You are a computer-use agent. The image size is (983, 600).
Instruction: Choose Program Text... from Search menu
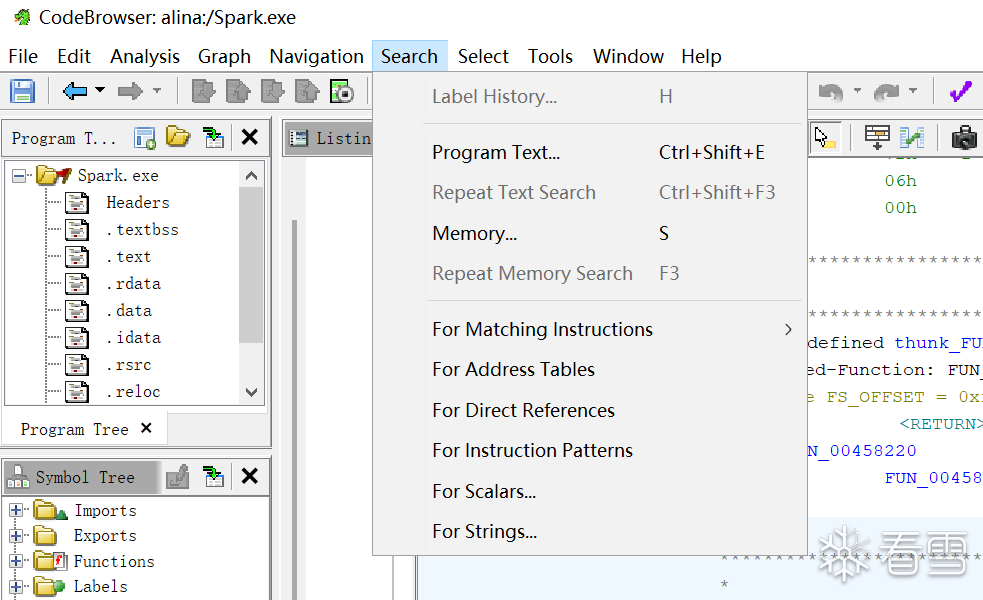point(496,153)
